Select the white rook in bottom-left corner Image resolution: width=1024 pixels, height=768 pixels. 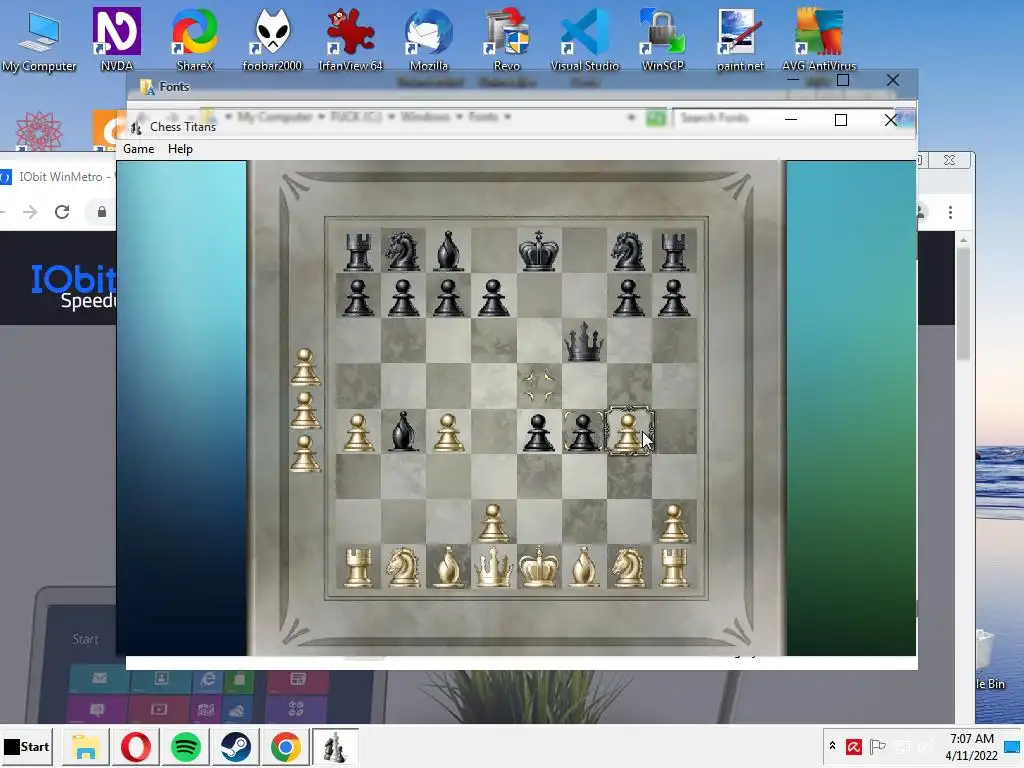pyautogui.click(x=358, y=567)
